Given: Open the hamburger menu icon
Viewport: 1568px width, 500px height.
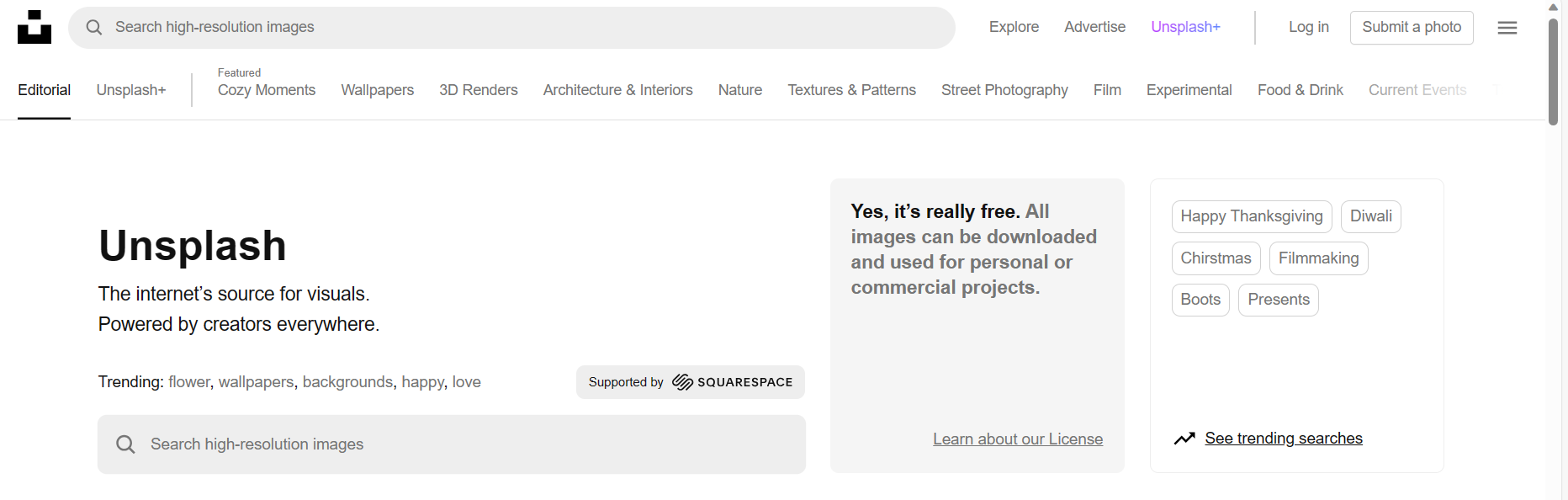Looking at the screenshot, I should click(1507, 28).
